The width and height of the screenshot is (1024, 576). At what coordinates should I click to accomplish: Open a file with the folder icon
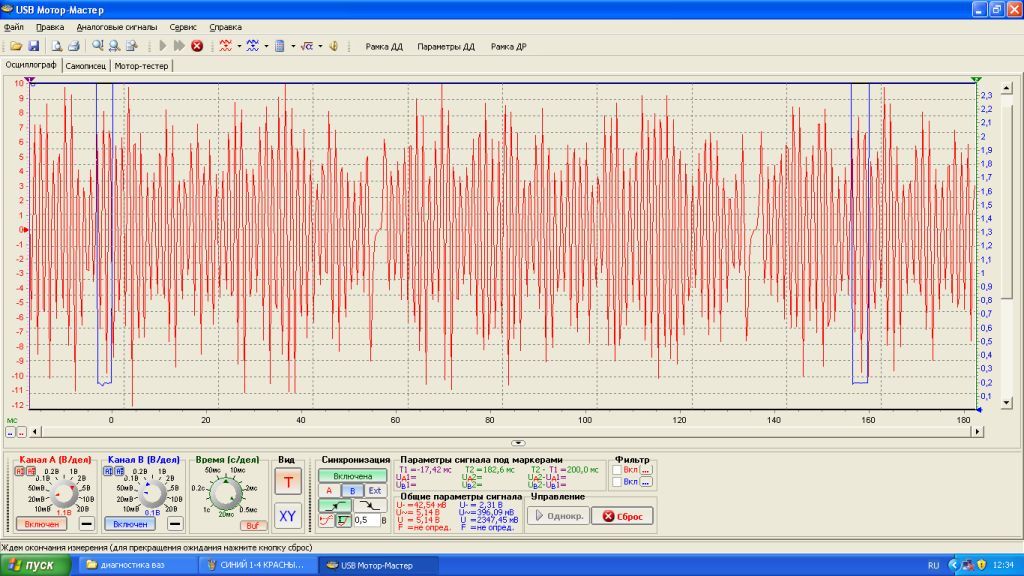pos(16,46)
